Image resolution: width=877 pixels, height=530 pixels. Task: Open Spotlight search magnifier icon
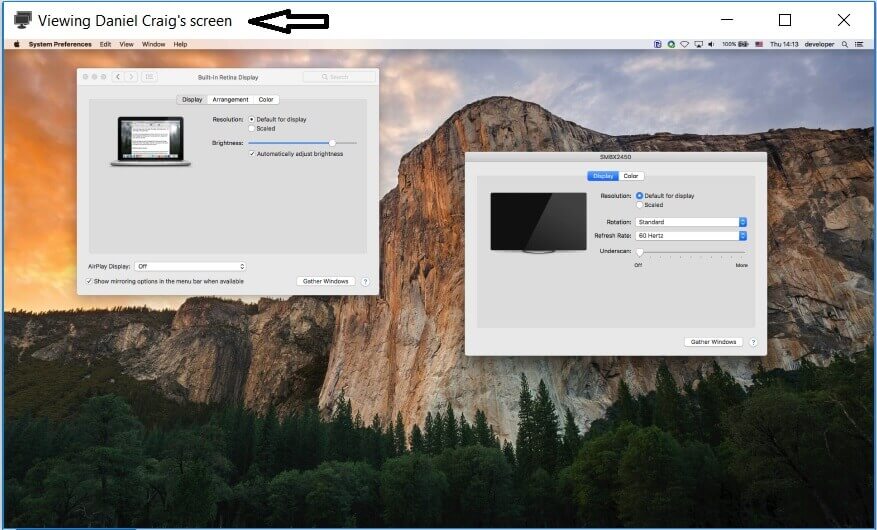tap(845, 44)
